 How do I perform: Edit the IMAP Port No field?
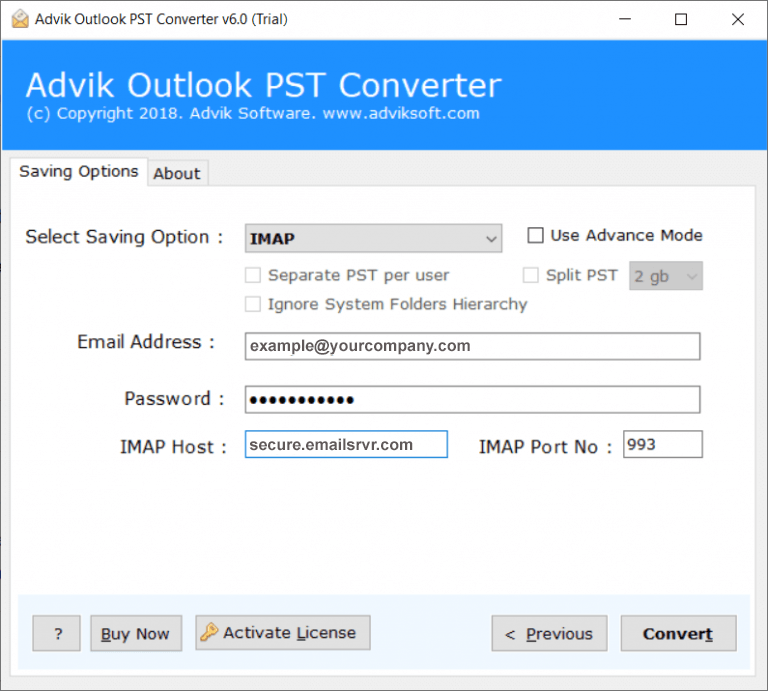pos(663,444)
